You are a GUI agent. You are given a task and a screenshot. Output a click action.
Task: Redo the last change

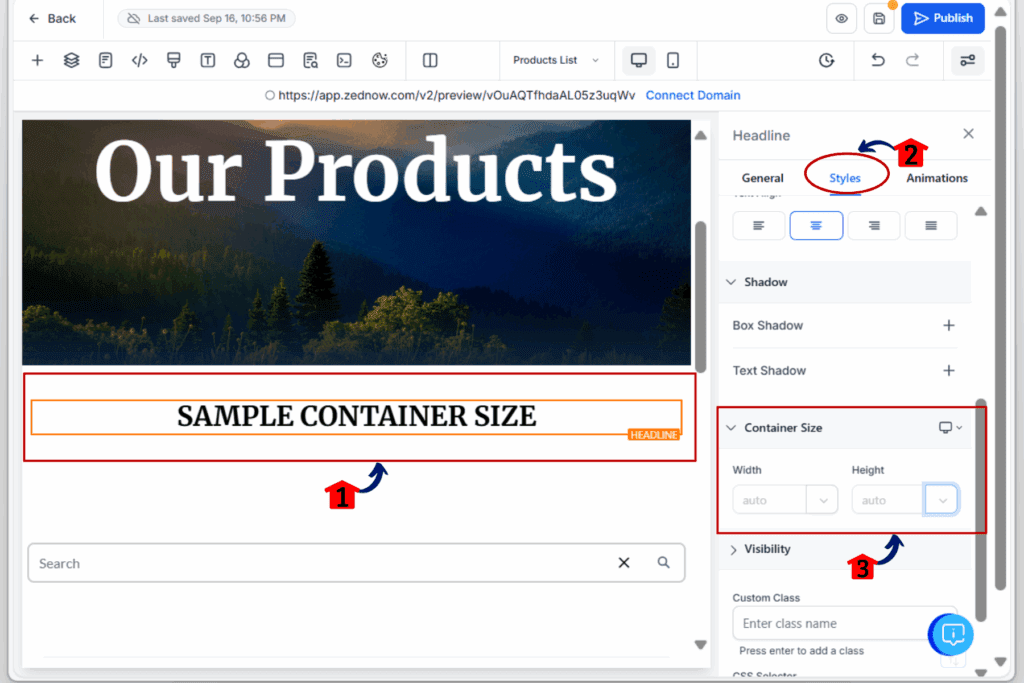[x=912, y=60]
